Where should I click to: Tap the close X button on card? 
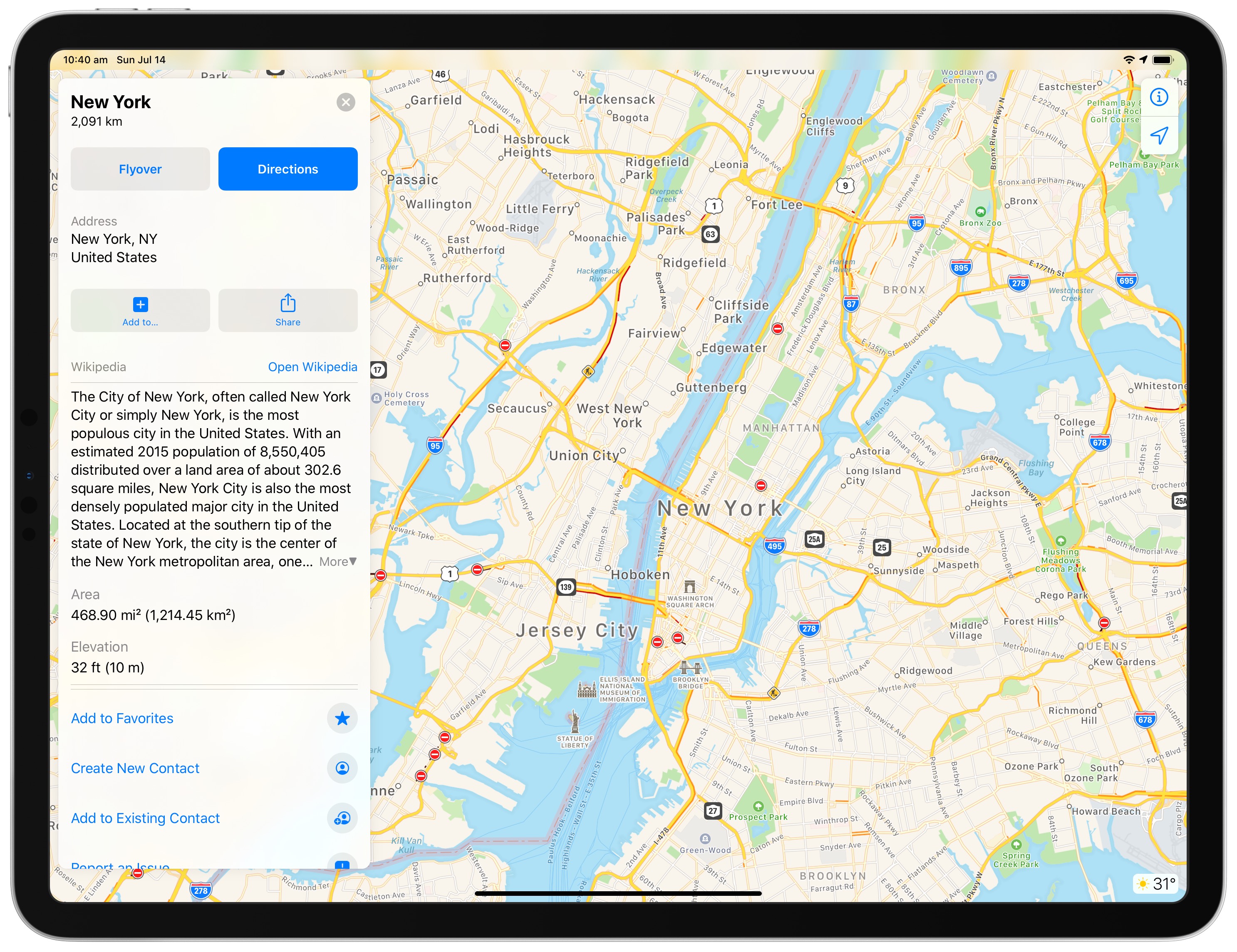pyautogui.click(x=346, y=102)
